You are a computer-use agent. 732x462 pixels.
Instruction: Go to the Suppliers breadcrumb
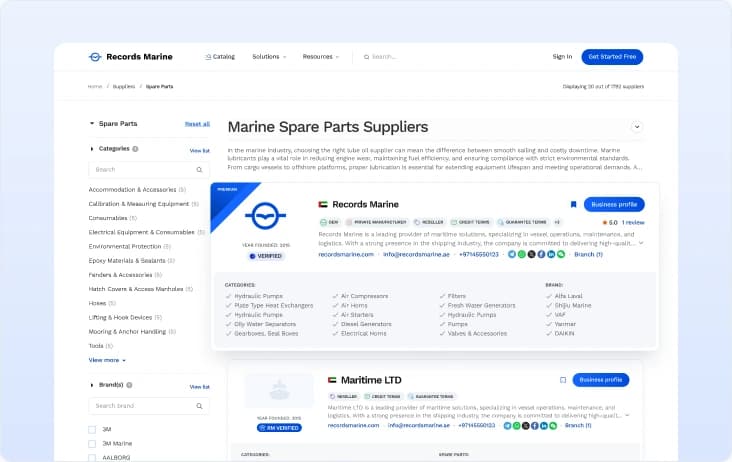[x=124, y=87]
